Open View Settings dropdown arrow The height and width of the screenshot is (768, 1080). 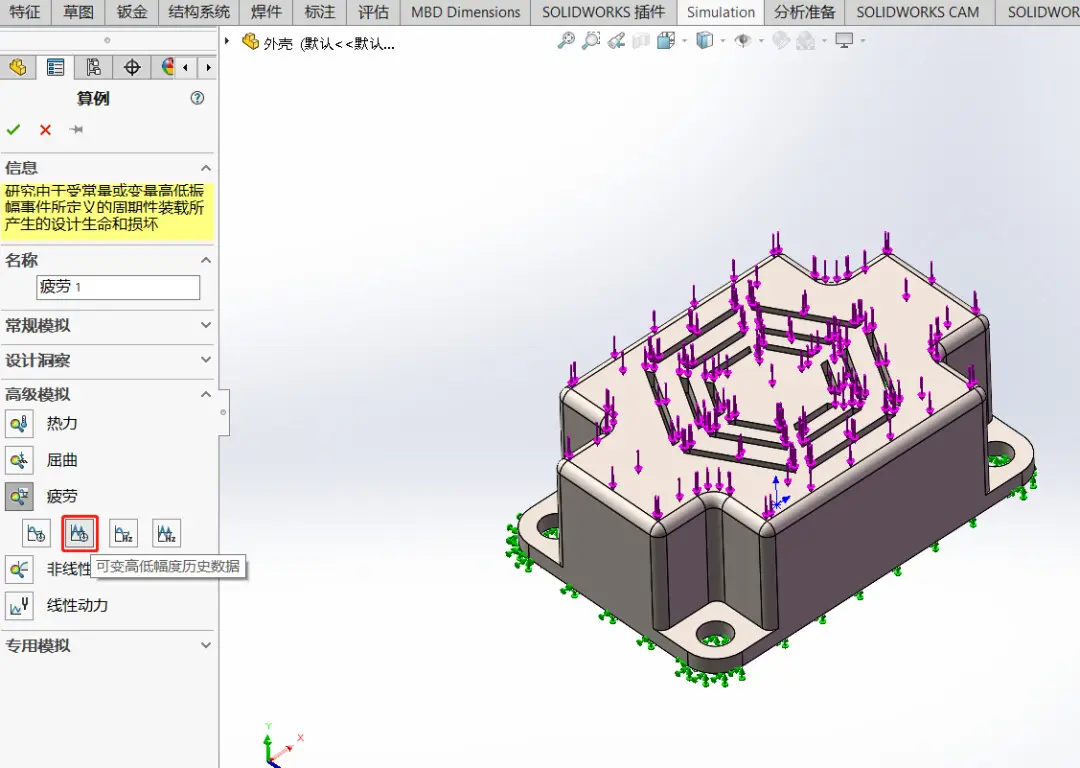coord(862,41)
